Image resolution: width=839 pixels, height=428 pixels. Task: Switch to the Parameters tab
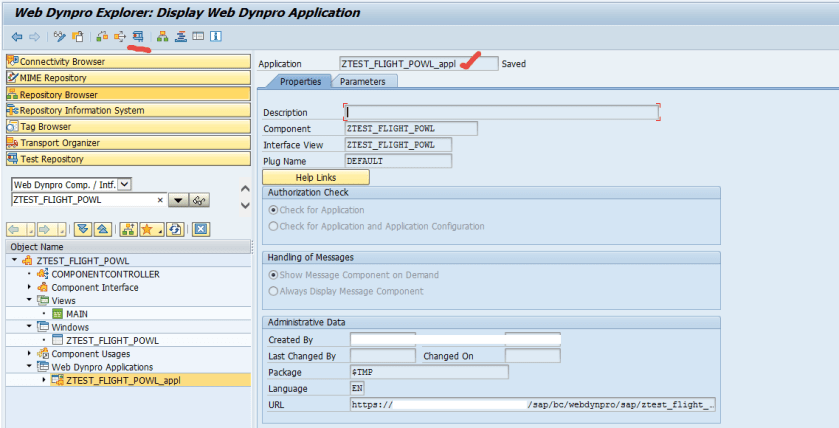[x=363, y=81]
